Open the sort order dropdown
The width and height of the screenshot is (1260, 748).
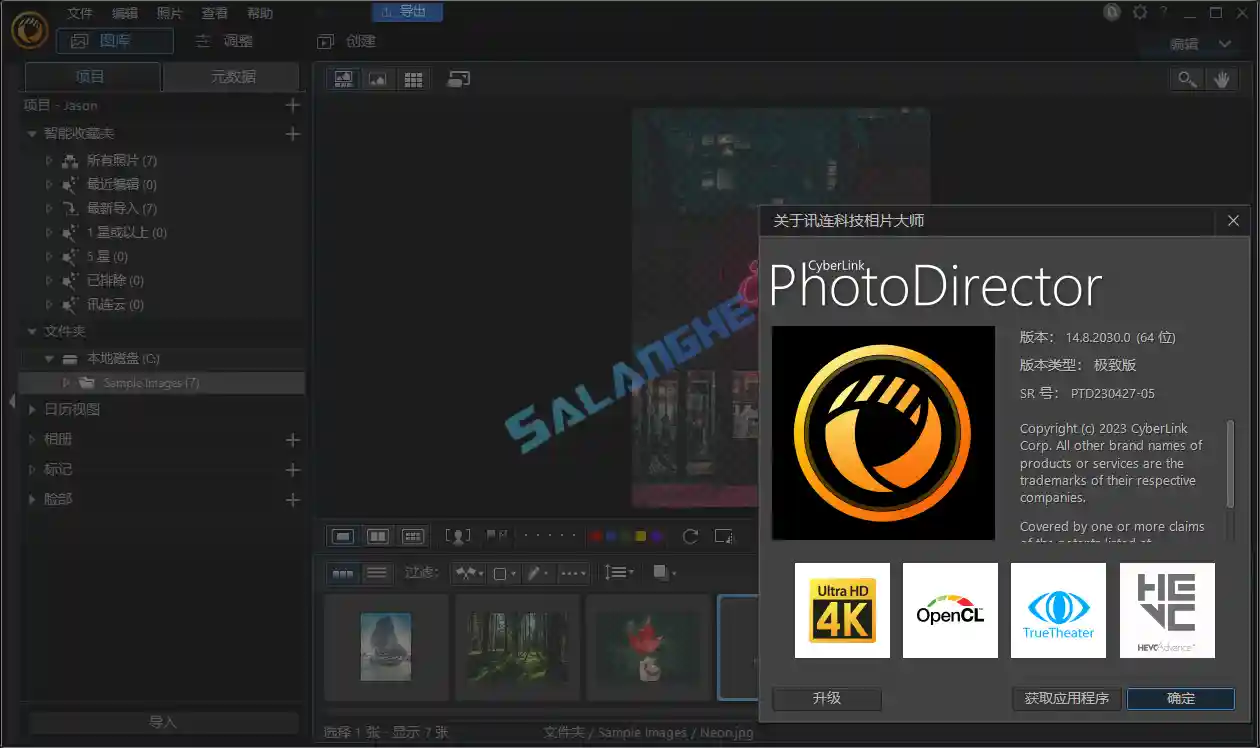[618, 572]
